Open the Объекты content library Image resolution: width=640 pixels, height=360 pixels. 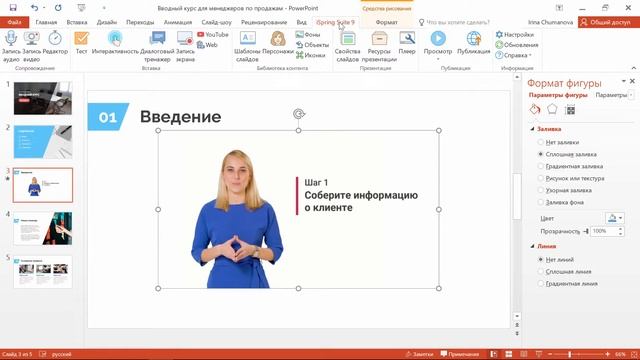click(312, 45)
